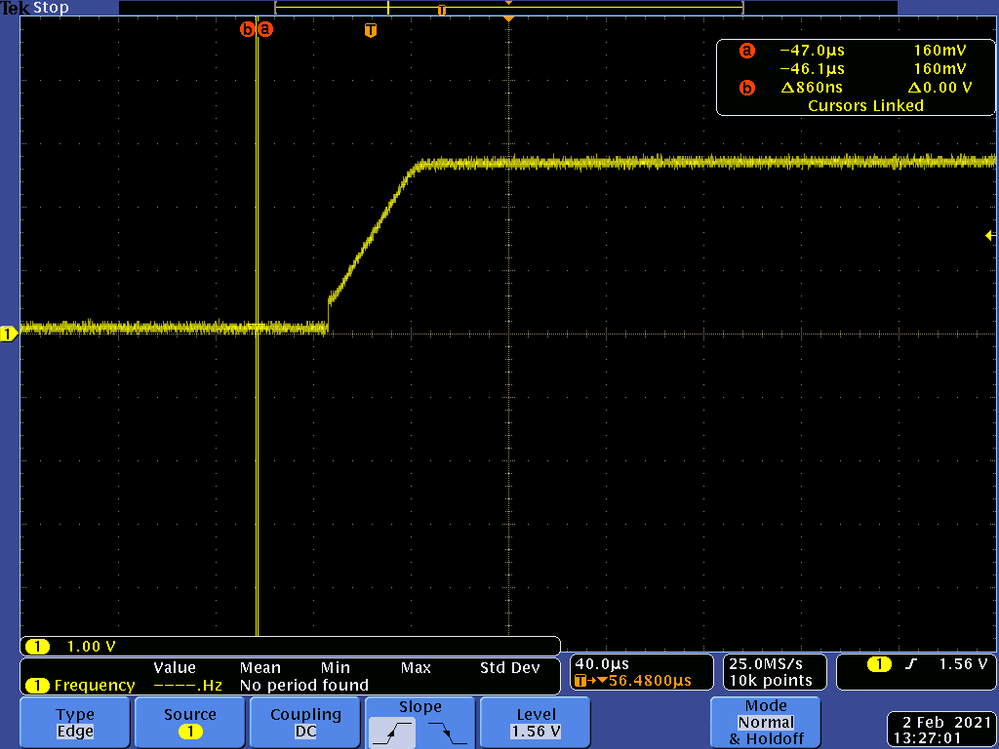Image resolution: width=999 pixels, height=749 pixels.
Task: Select the trigger Source 1 button
Action: click(190, 722)
